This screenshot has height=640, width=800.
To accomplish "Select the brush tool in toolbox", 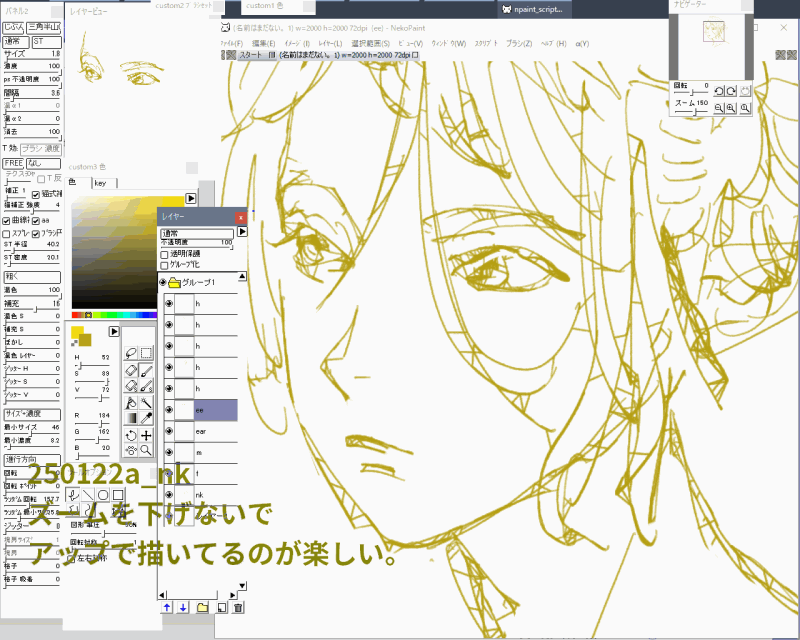I will pyautogui.click(x=146, y=370).
